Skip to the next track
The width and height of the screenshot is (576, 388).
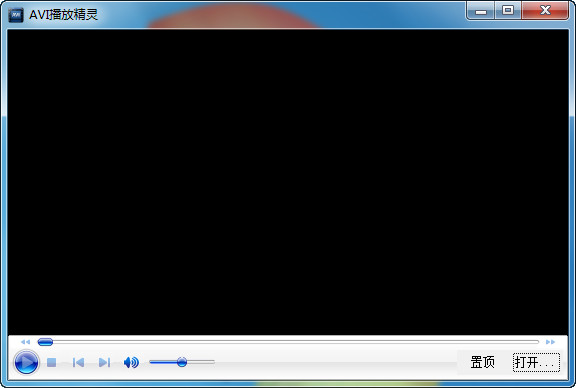coord(104,363)
